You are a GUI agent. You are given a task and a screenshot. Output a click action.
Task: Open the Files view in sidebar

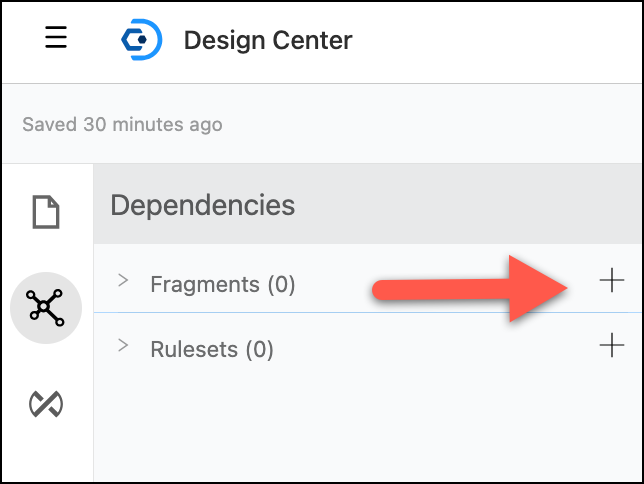(x=46, y=212)
